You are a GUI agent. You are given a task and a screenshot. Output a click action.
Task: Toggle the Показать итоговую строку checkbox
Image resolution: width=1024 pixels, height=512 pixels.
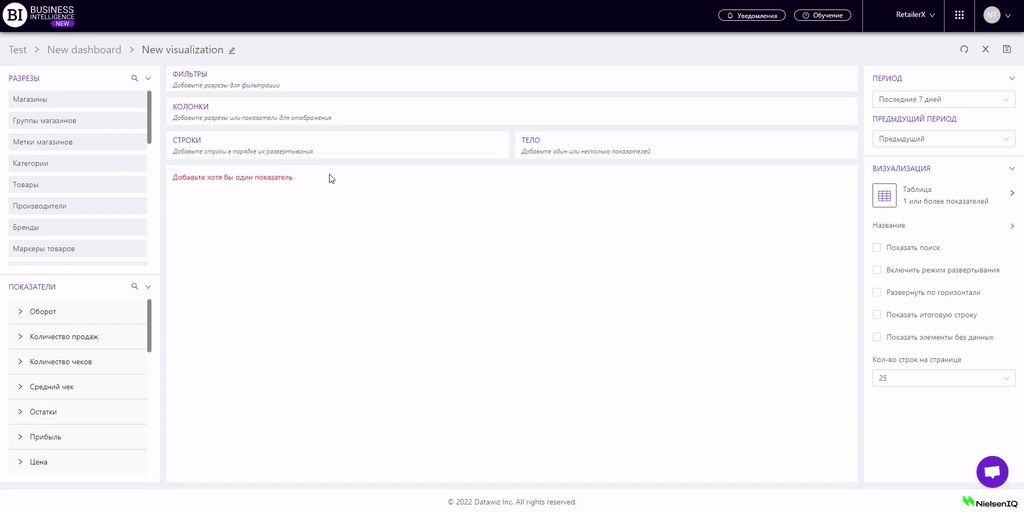click(x=877, y=315)
